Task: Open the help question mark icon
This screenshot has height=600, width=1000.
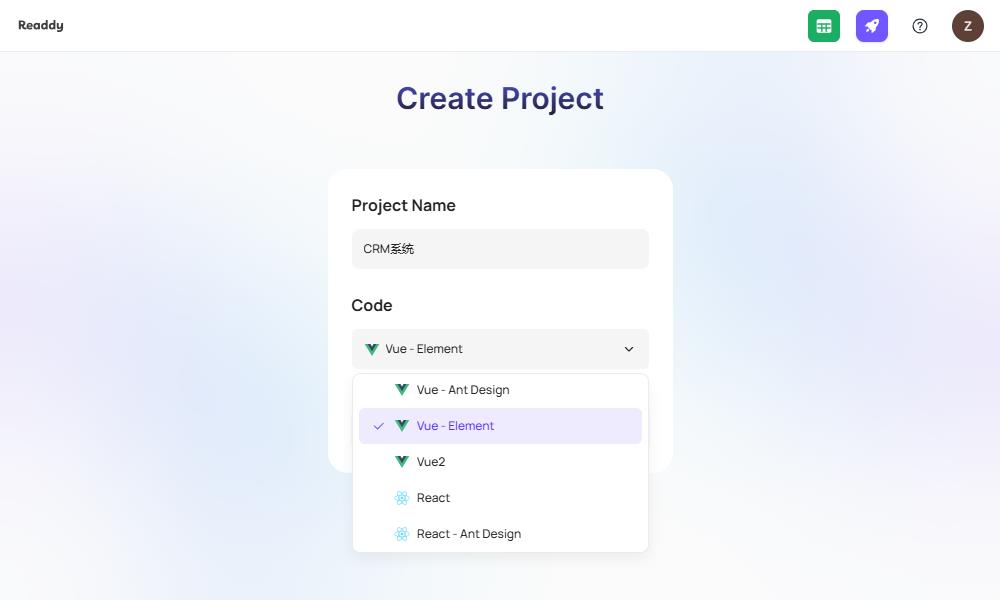Action: [x=920, y=26]
